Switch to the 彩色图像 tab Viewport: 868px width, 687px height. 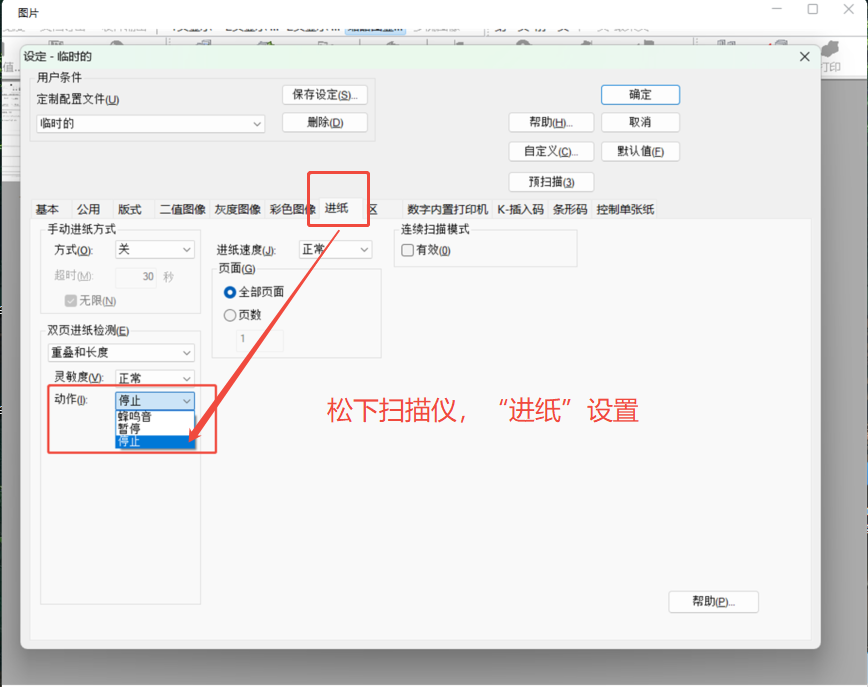(291, 209)
